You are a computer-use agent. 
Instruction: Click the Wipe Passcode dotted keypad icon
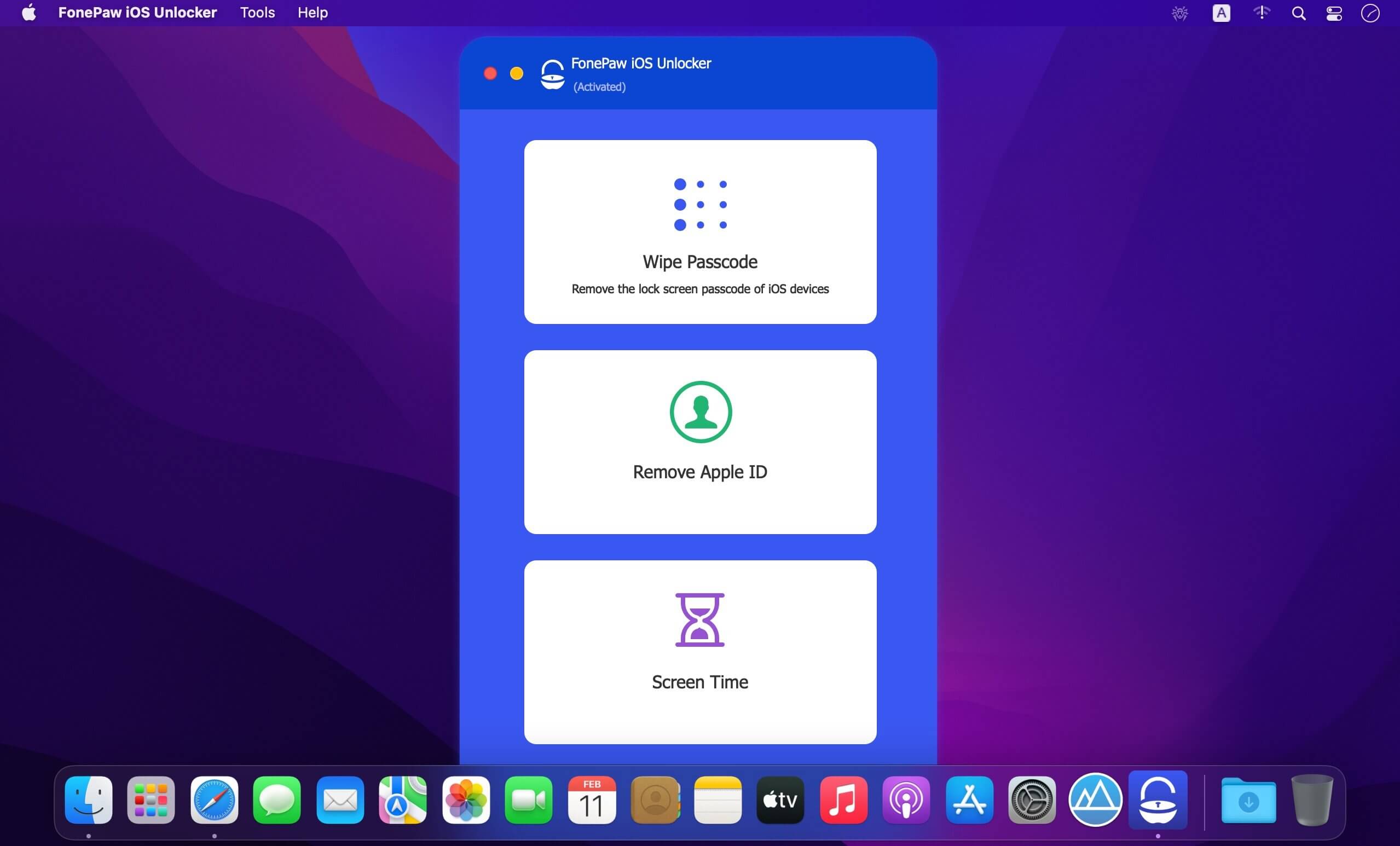click(x=700, y=205)
